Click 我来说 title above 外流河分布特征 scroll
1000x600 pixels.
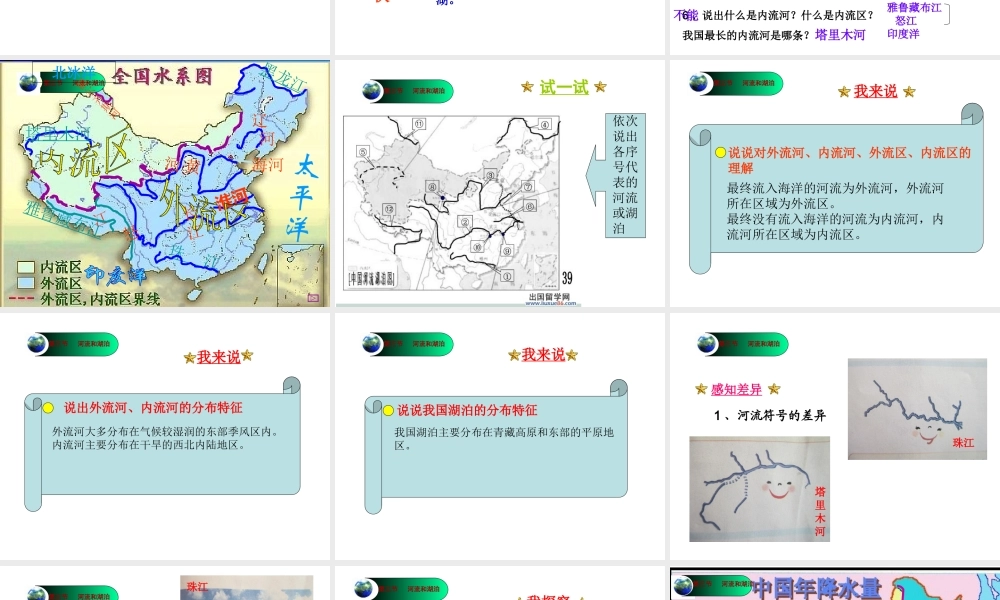pos(219,357)
